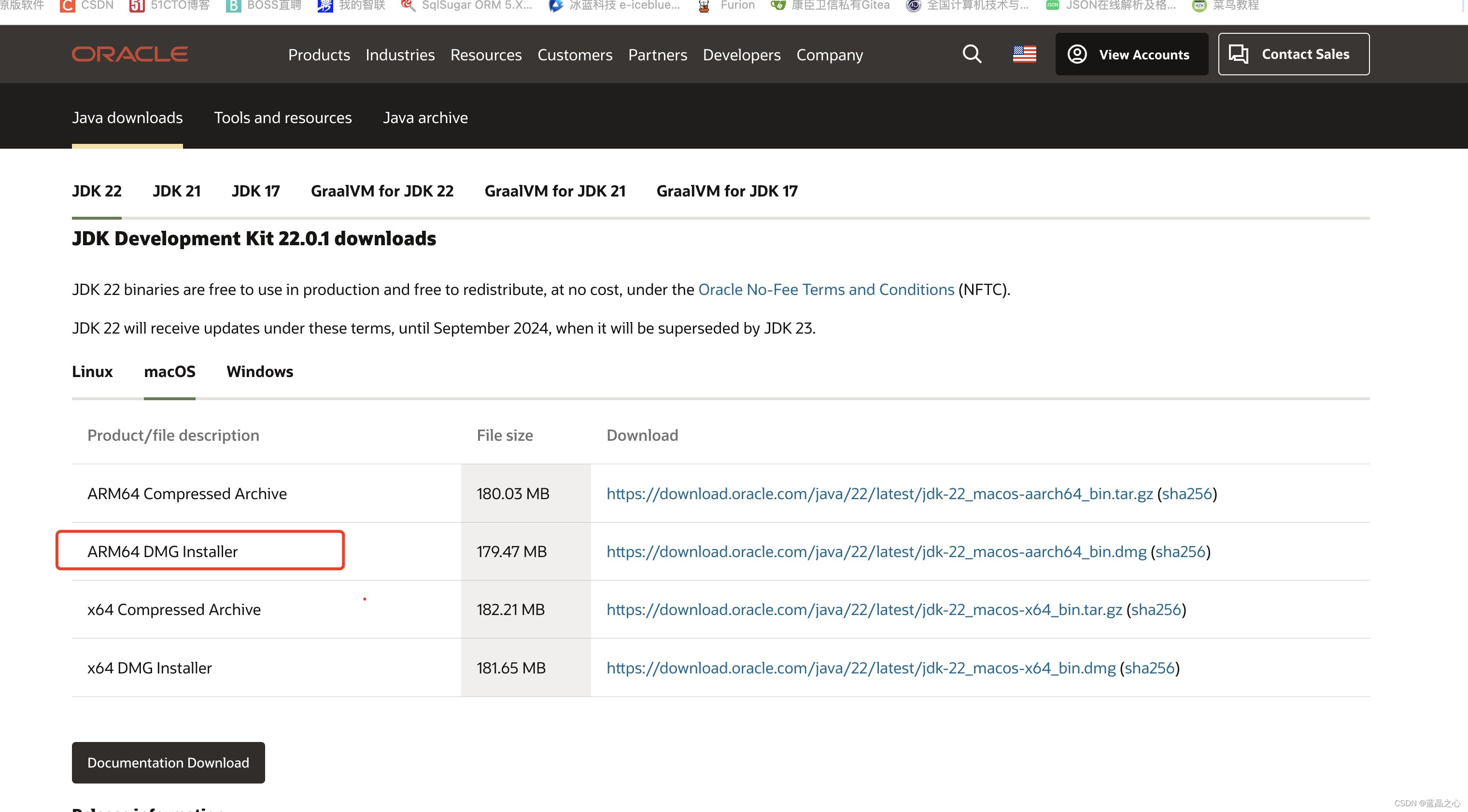
Task: Open the site search magnifier icon
Action: (972, 54)
